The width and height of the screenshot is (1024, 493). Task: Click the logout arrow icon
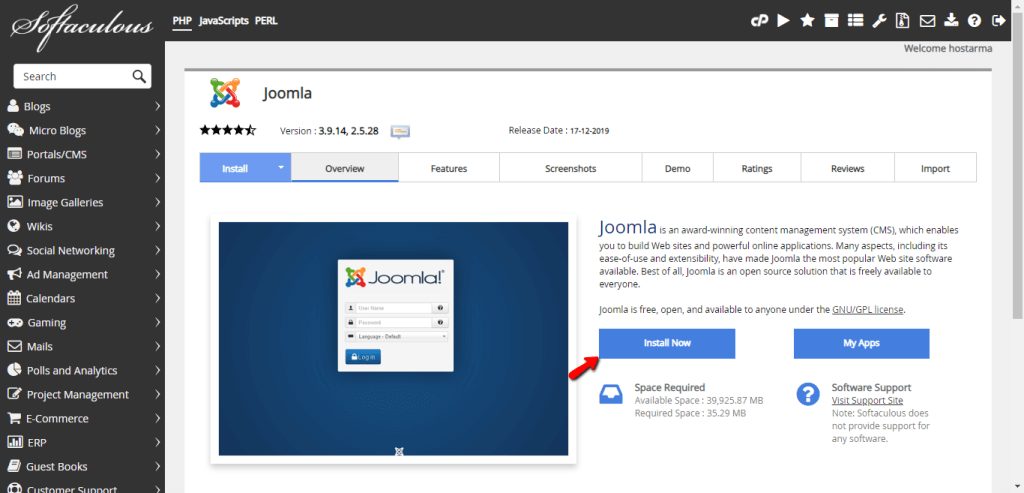click(x=998, y=20)
